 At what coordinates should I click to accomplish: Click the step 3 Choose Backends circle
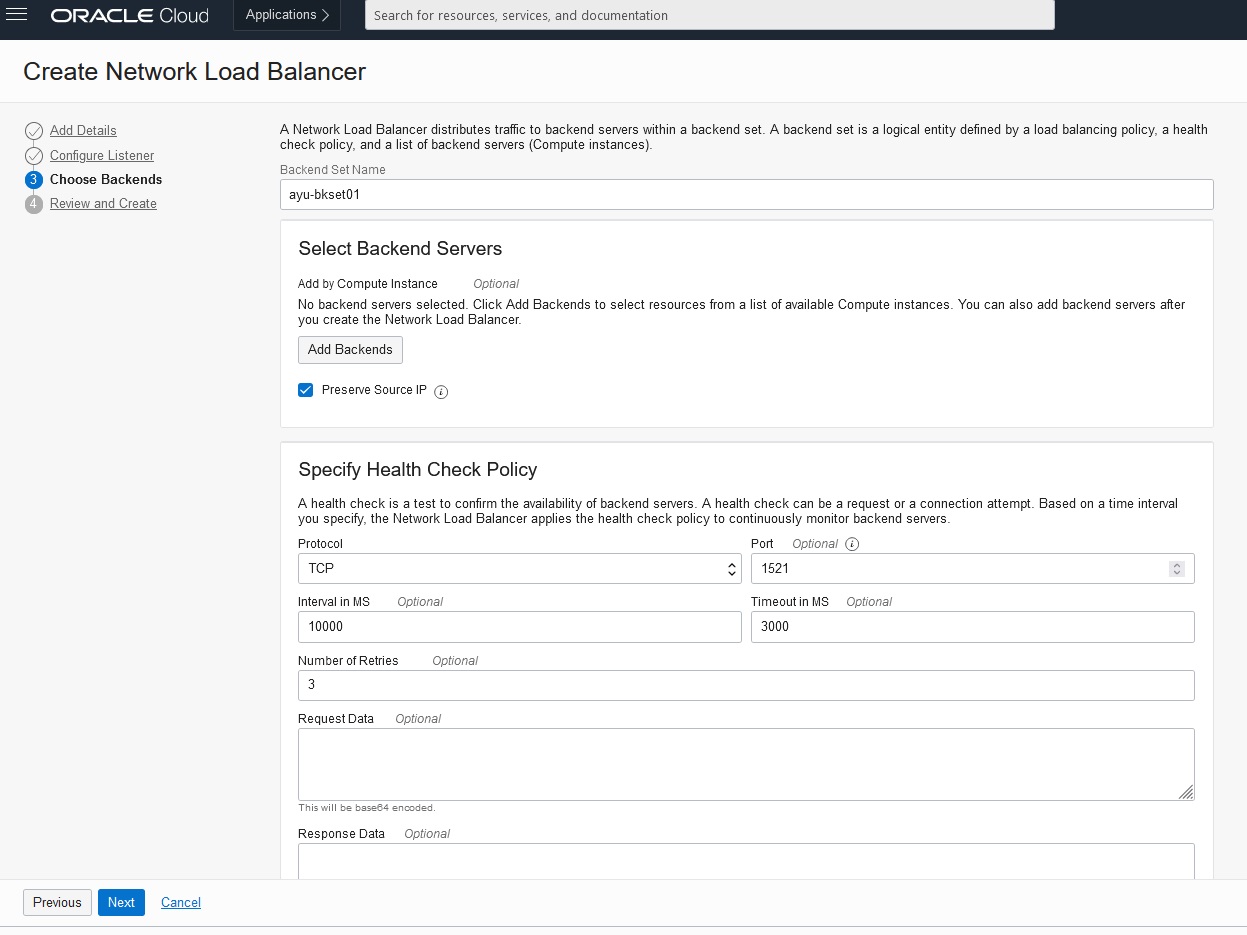[34, 180]
